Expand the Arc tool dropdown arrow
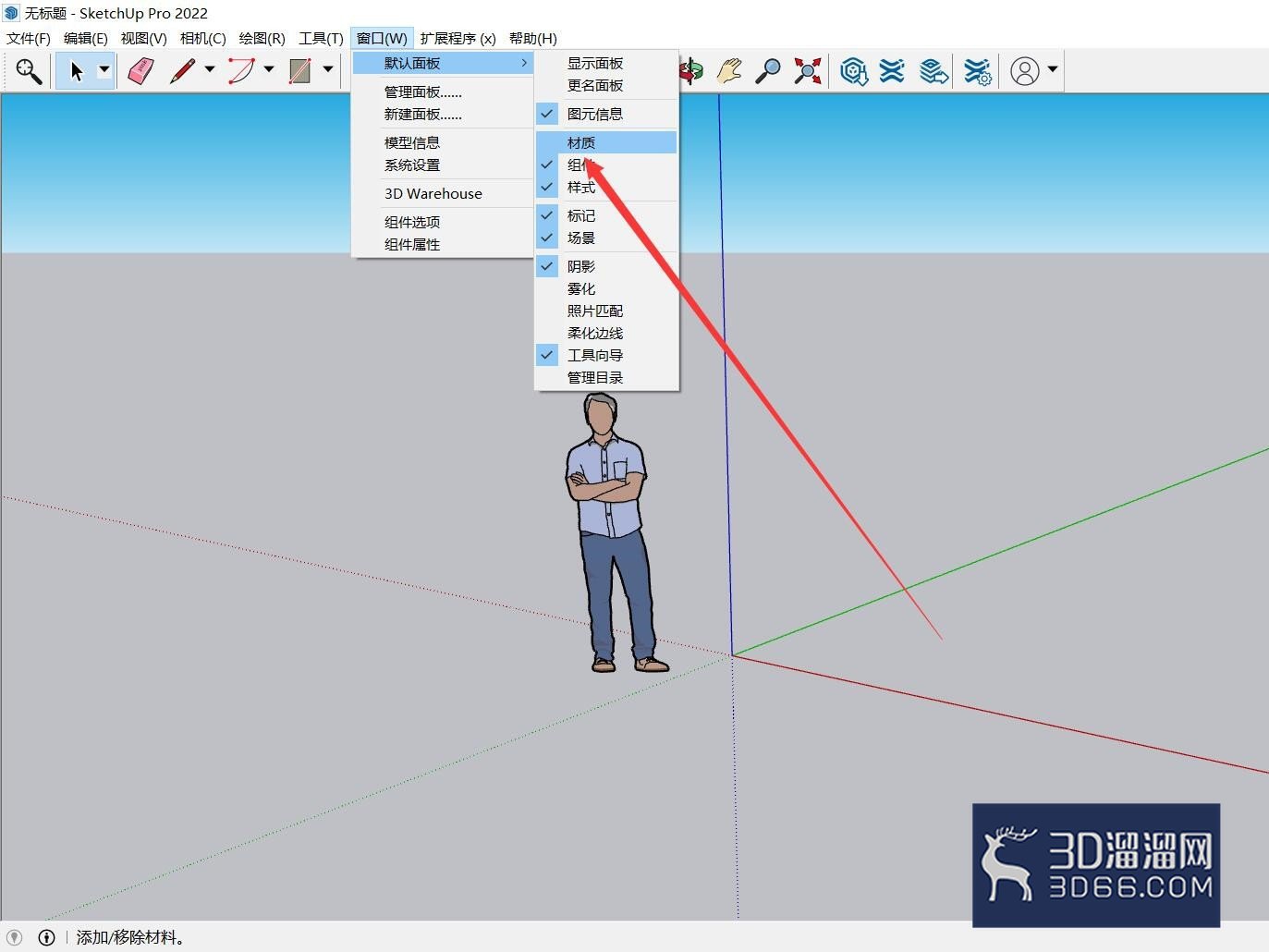The width and height of the screenshot is (1269, 952). click(269, 69)
